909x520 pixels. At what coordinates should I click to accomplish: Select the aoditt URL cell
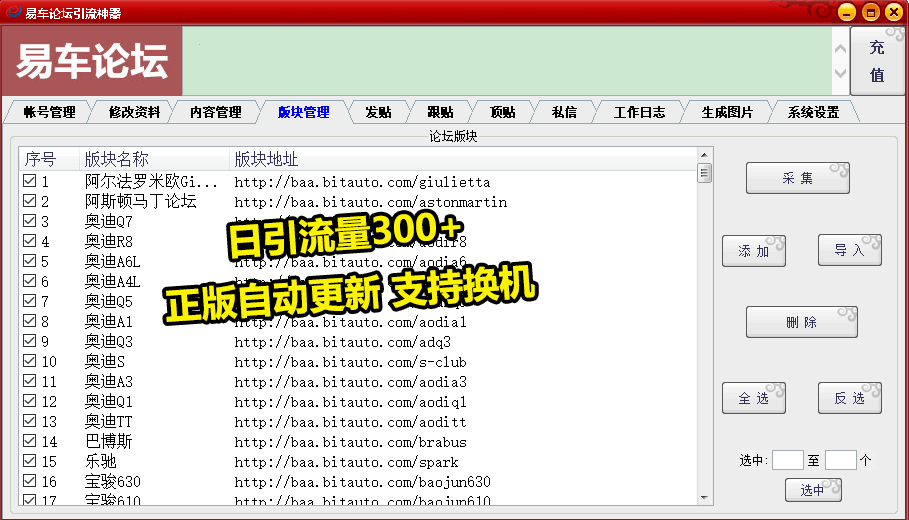pos(350,422)
